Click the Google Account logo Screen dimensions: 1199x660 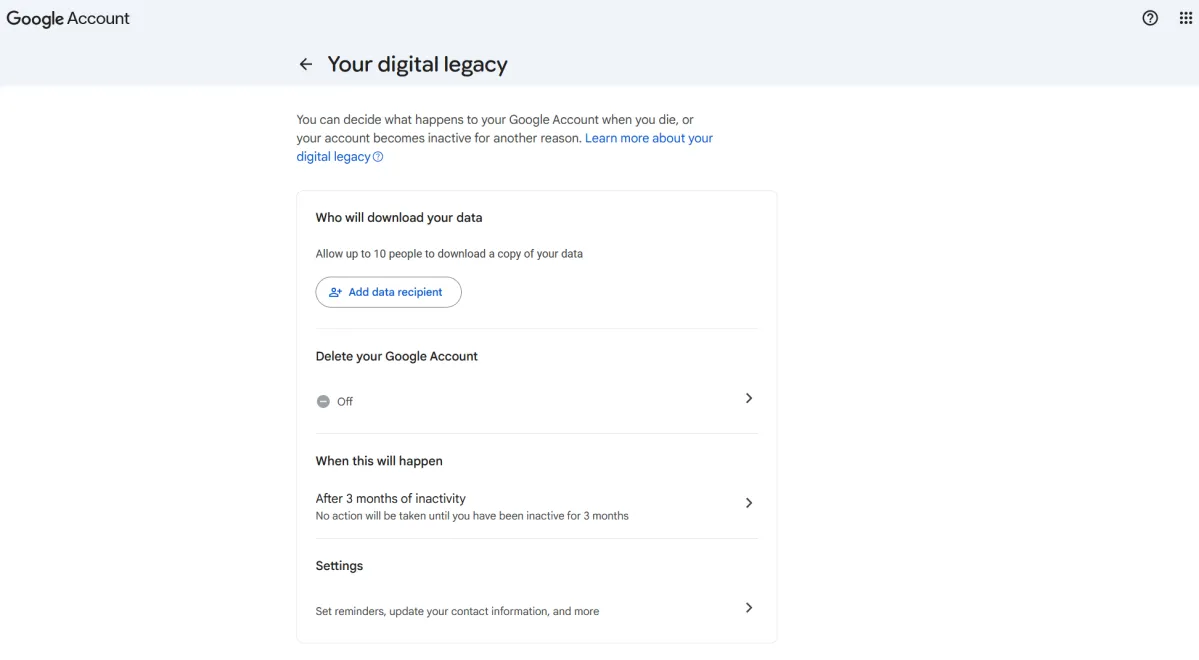[x=68, y=18]
